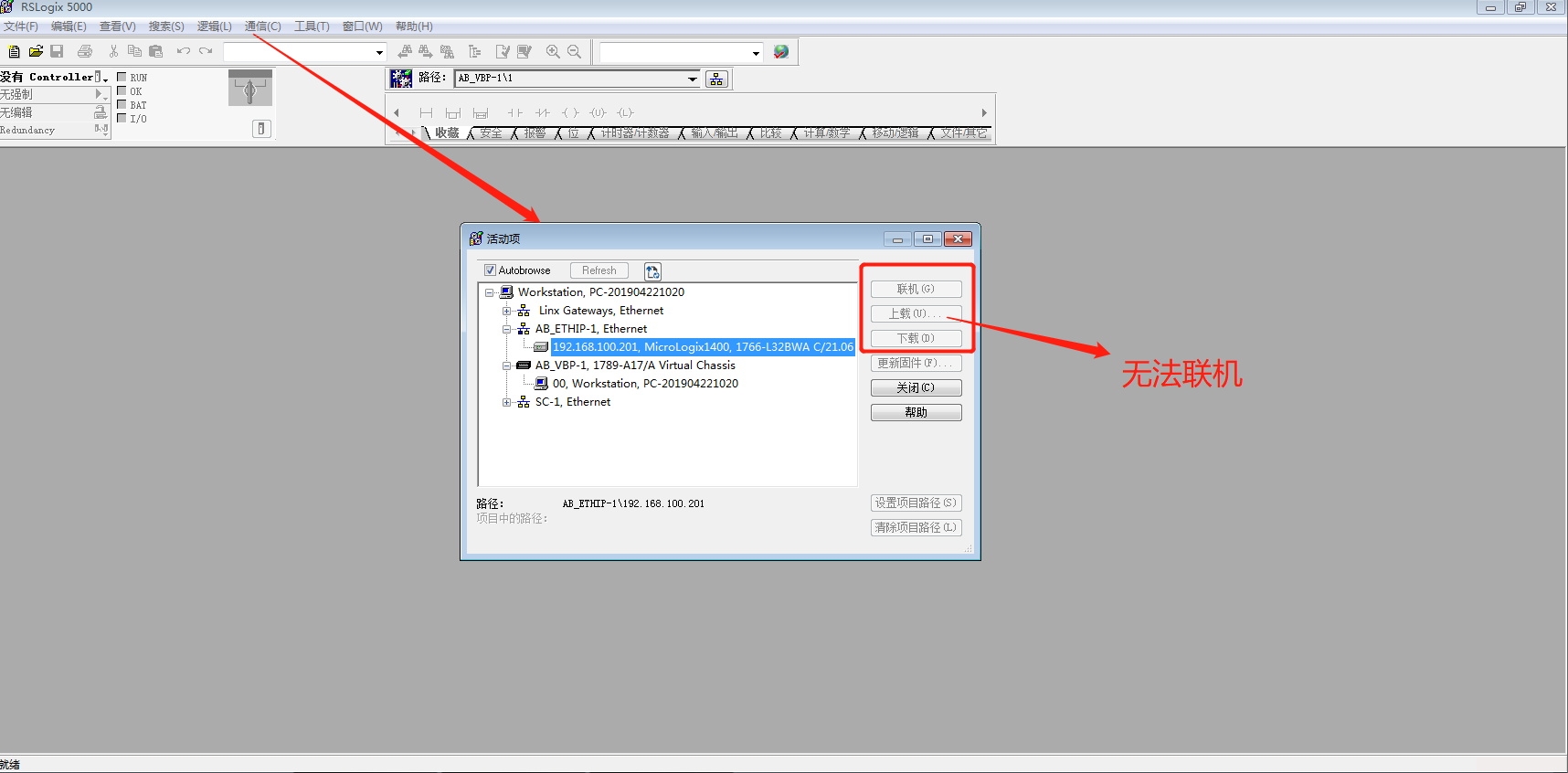Click the Open folder toolbar icon
The image size is (1568, 773).
[36, 52]
